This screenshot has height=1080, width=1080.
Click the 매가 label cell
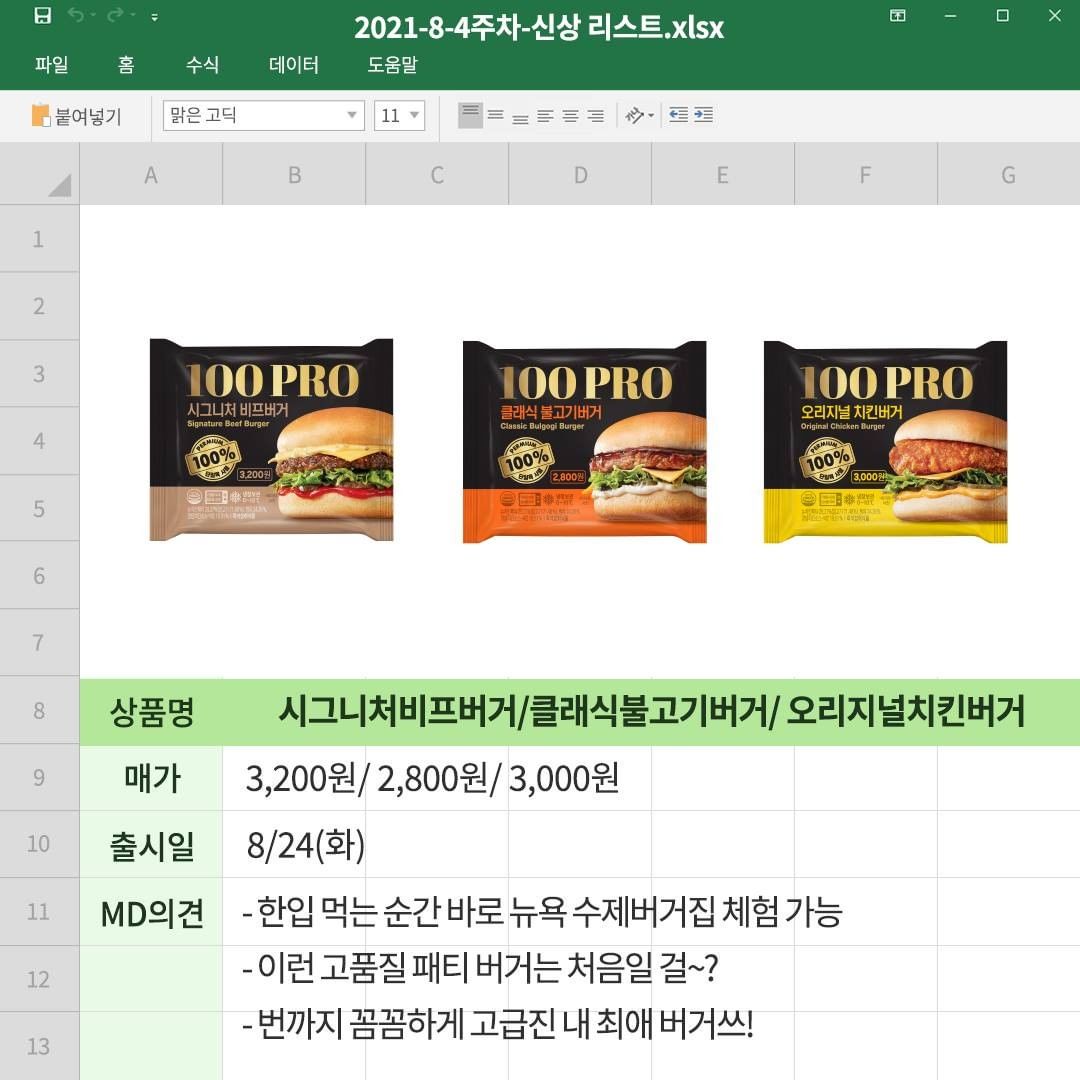coord(152,778)
